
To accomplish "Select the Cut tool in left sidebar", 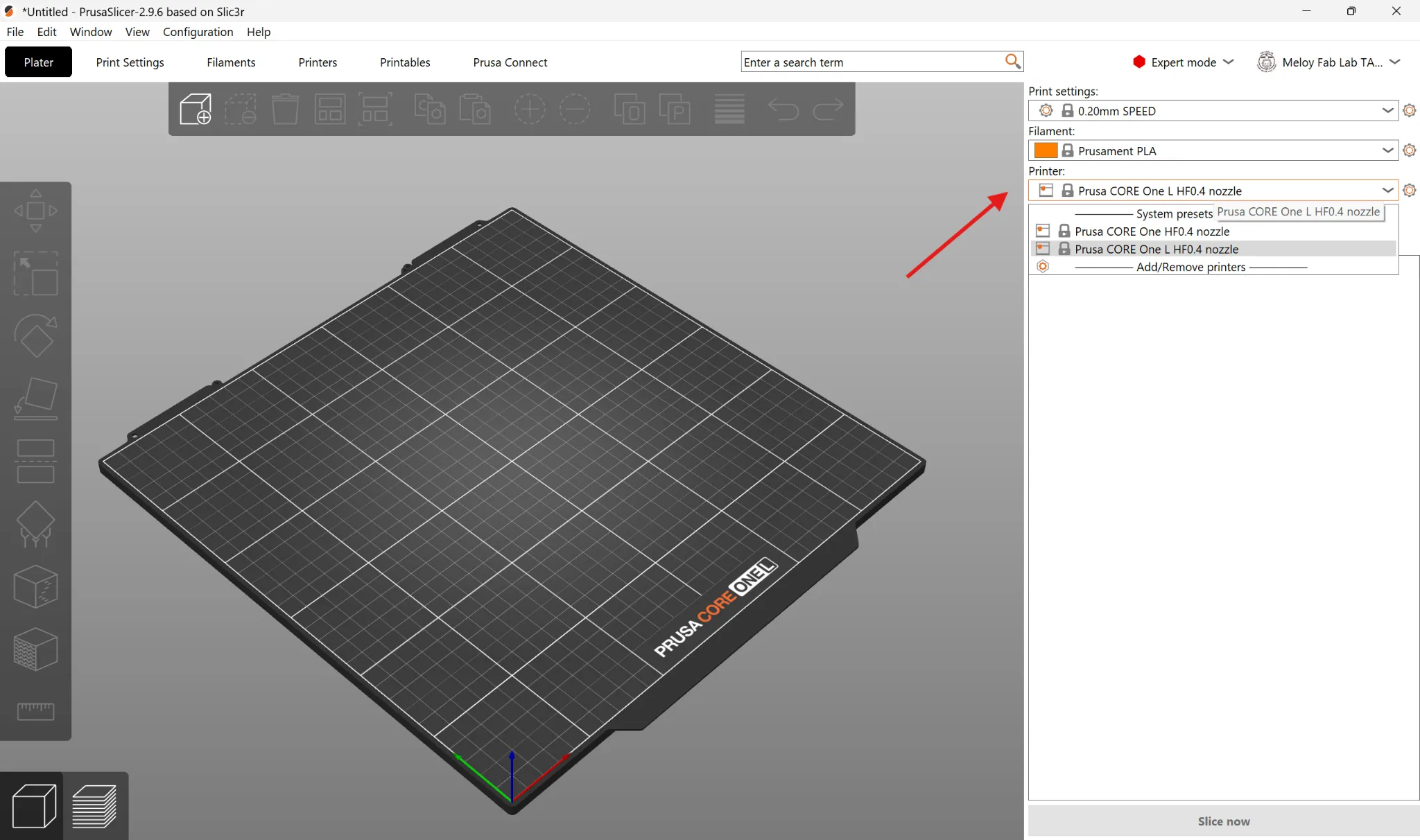I will click(35, 461).
